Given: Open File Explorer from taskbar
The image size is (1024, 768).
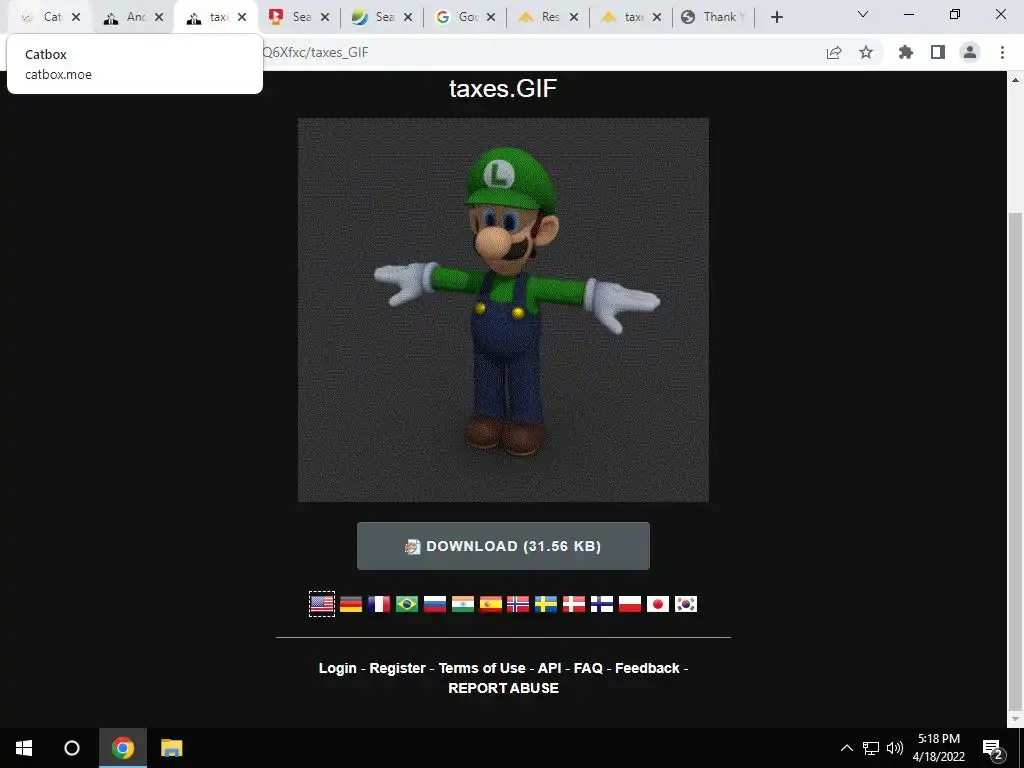Looking at the screenshot, I should coord(172,748).
